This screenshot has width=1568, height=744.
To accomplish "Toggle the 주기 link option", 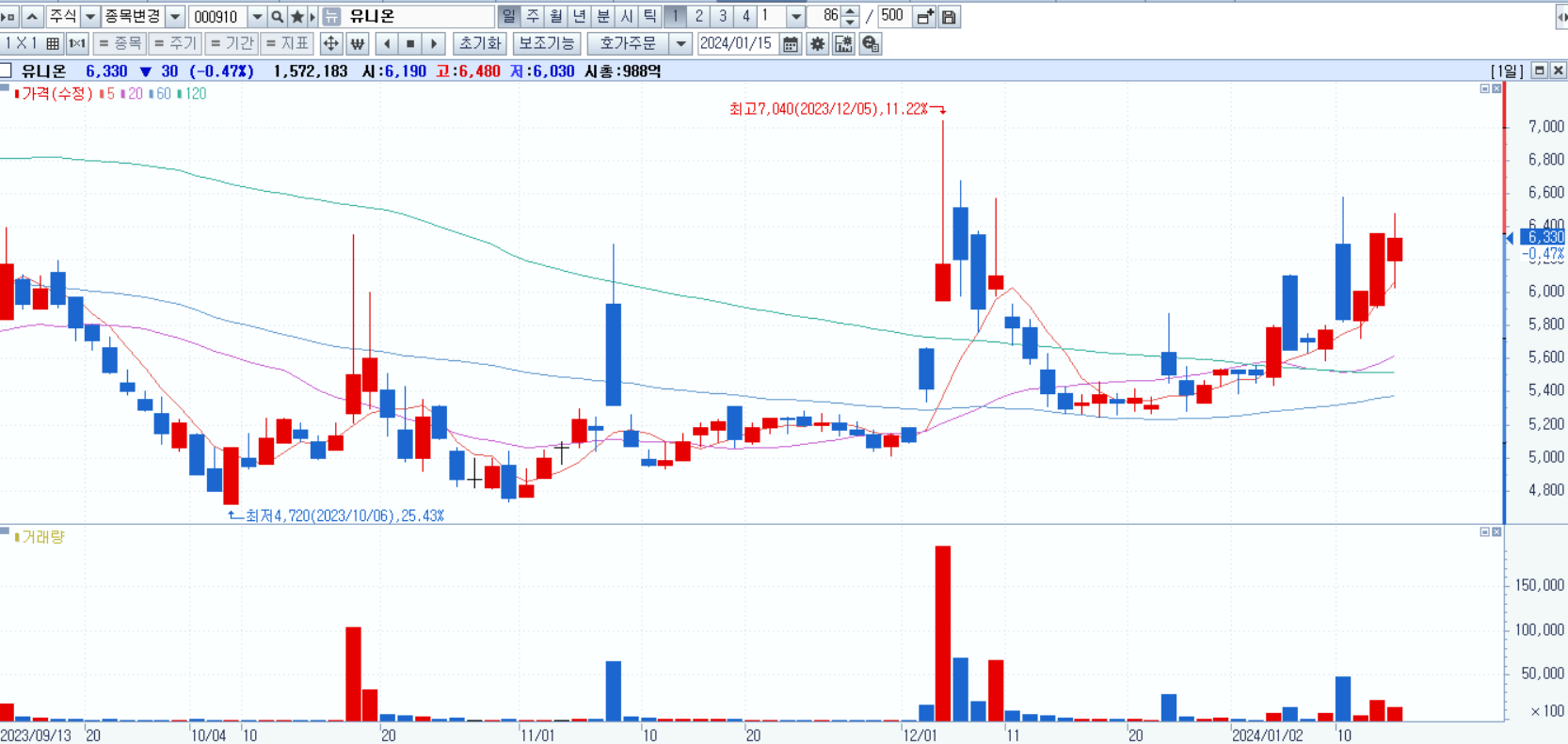I will (x=175, y=43).
